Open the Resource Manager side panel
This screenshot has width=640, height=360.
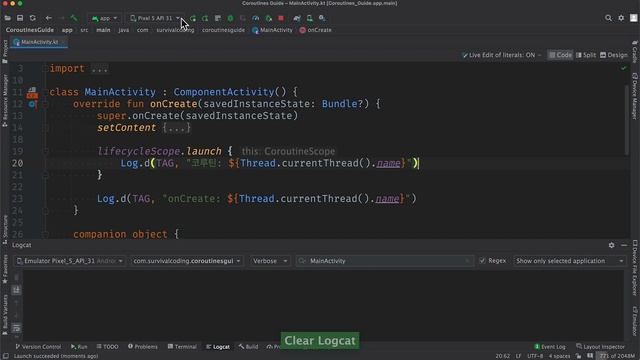[x=5, y=101]
